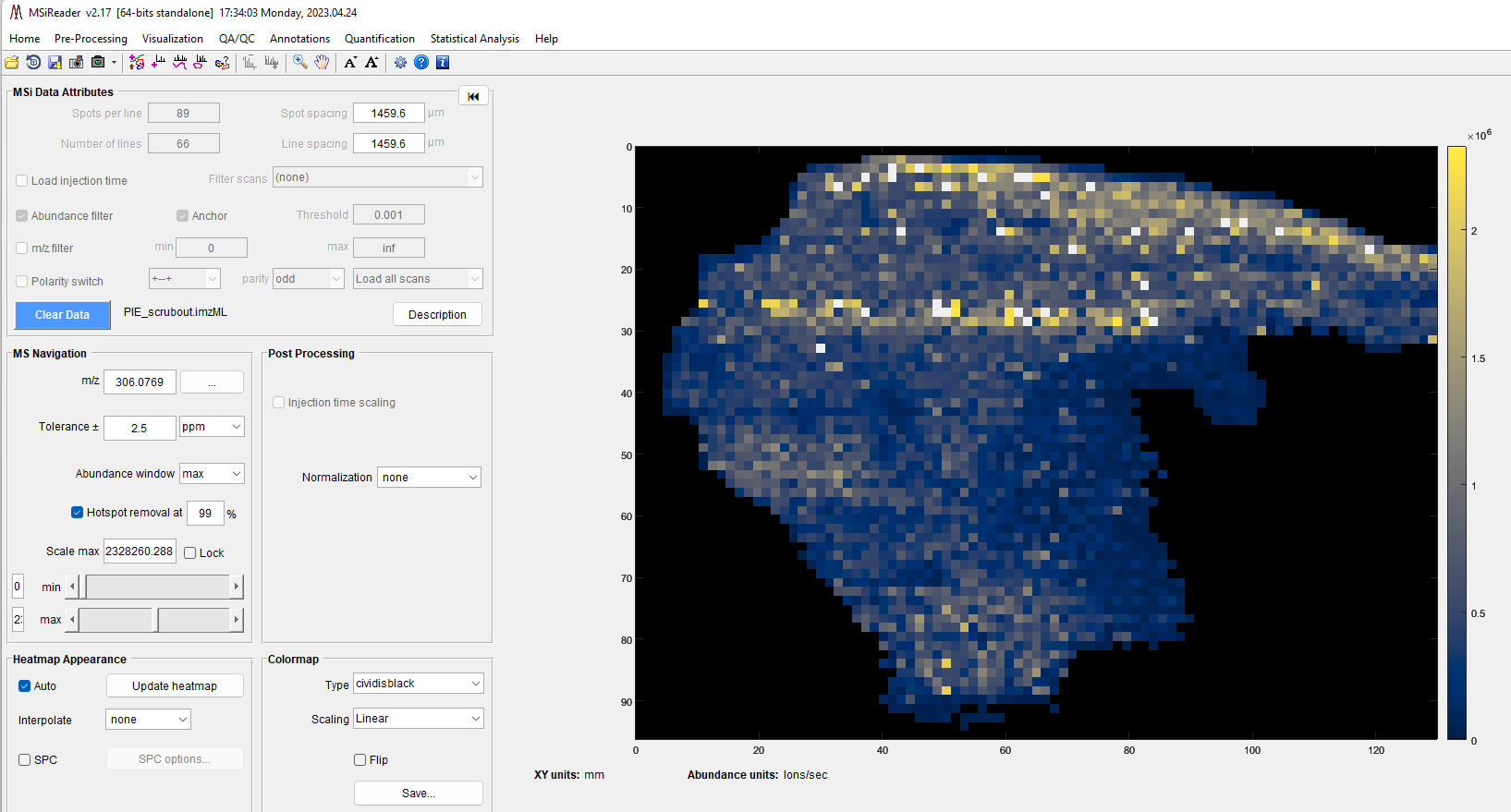Open the small arrow beside the camera icon
1511x812 pixels.
[x=115, y=62]
